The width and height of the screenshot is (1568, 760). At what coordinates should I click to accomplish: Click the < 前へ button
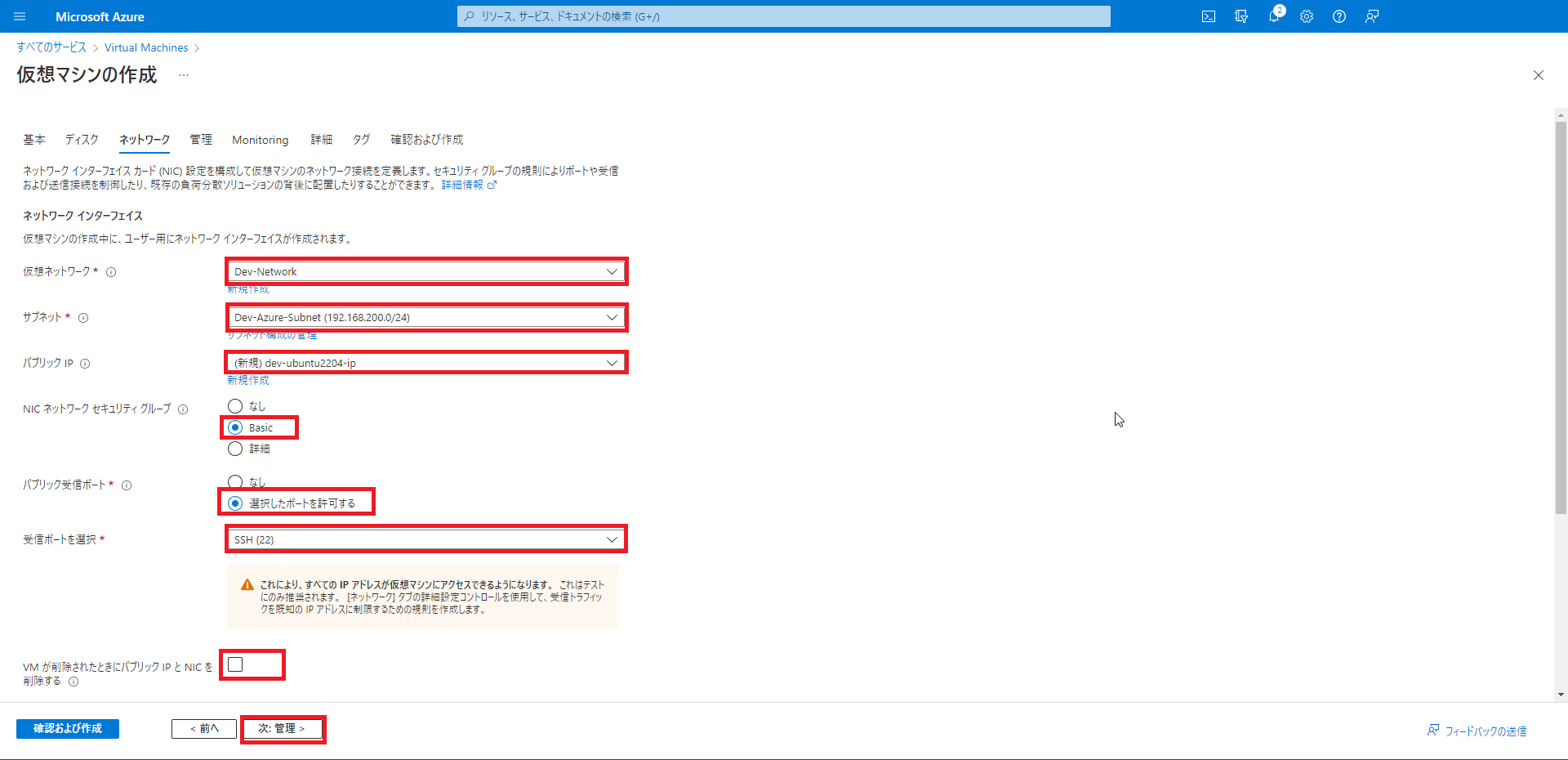(204, 729)
